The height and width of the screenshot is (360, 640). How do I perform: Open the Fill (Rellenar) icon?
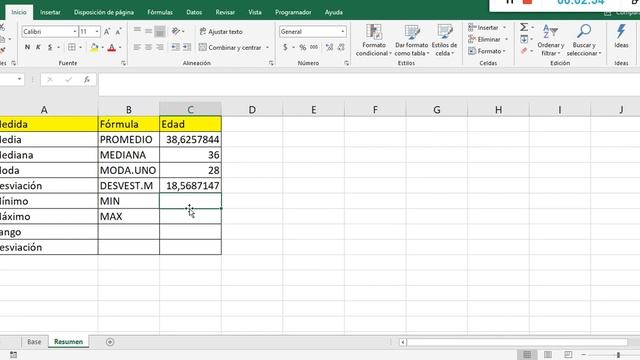[524, 39]
